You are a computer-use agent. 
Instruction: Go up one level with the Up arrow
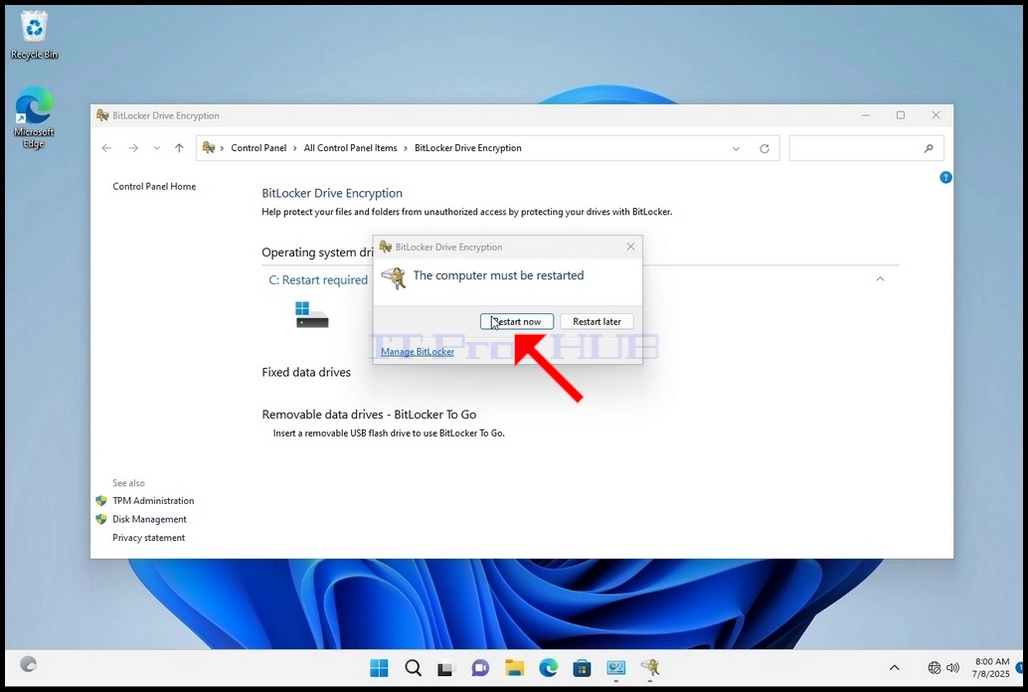(x=179, y=148)
